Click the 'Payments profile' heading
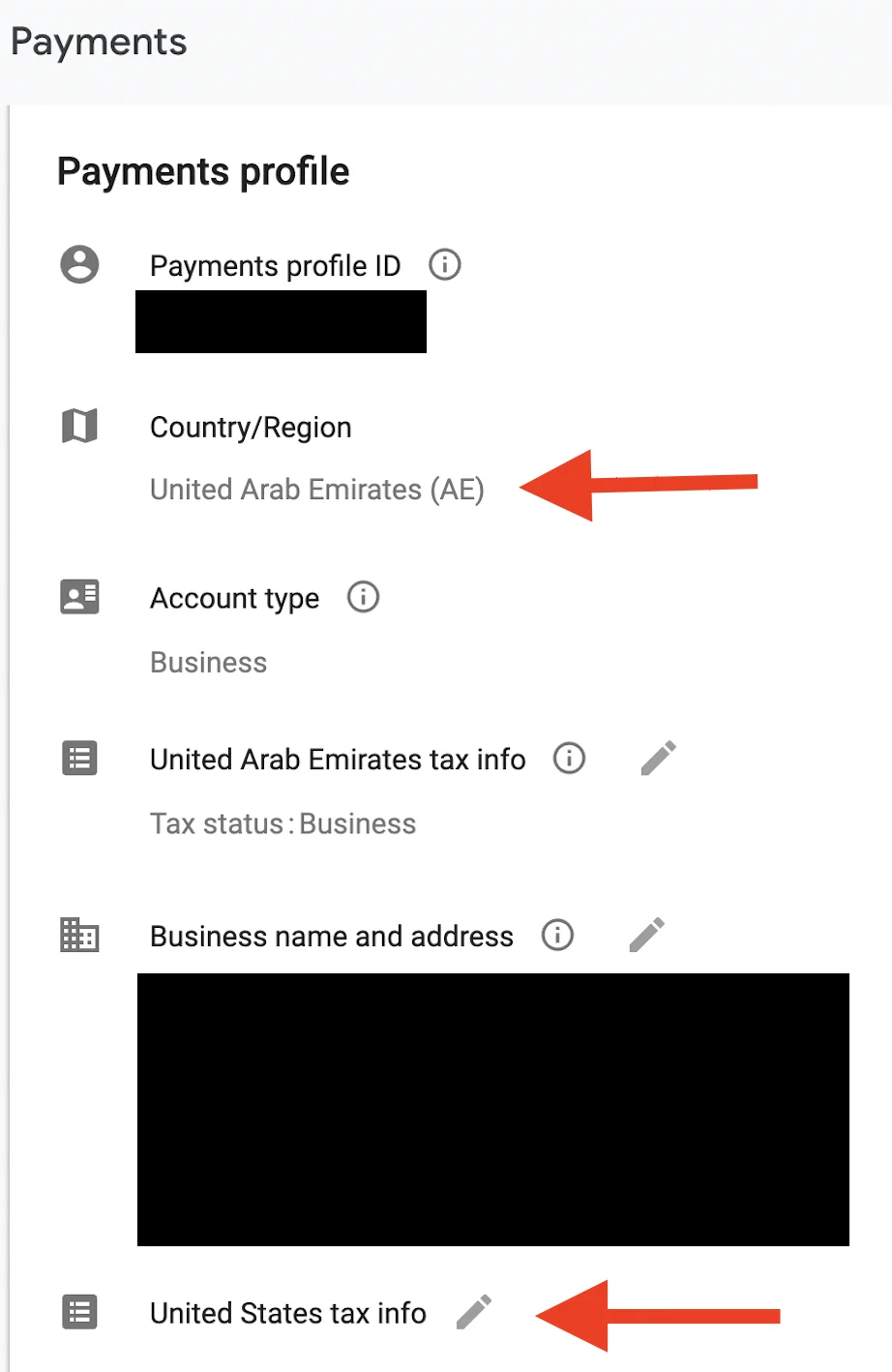 click(x=203, y=171)
